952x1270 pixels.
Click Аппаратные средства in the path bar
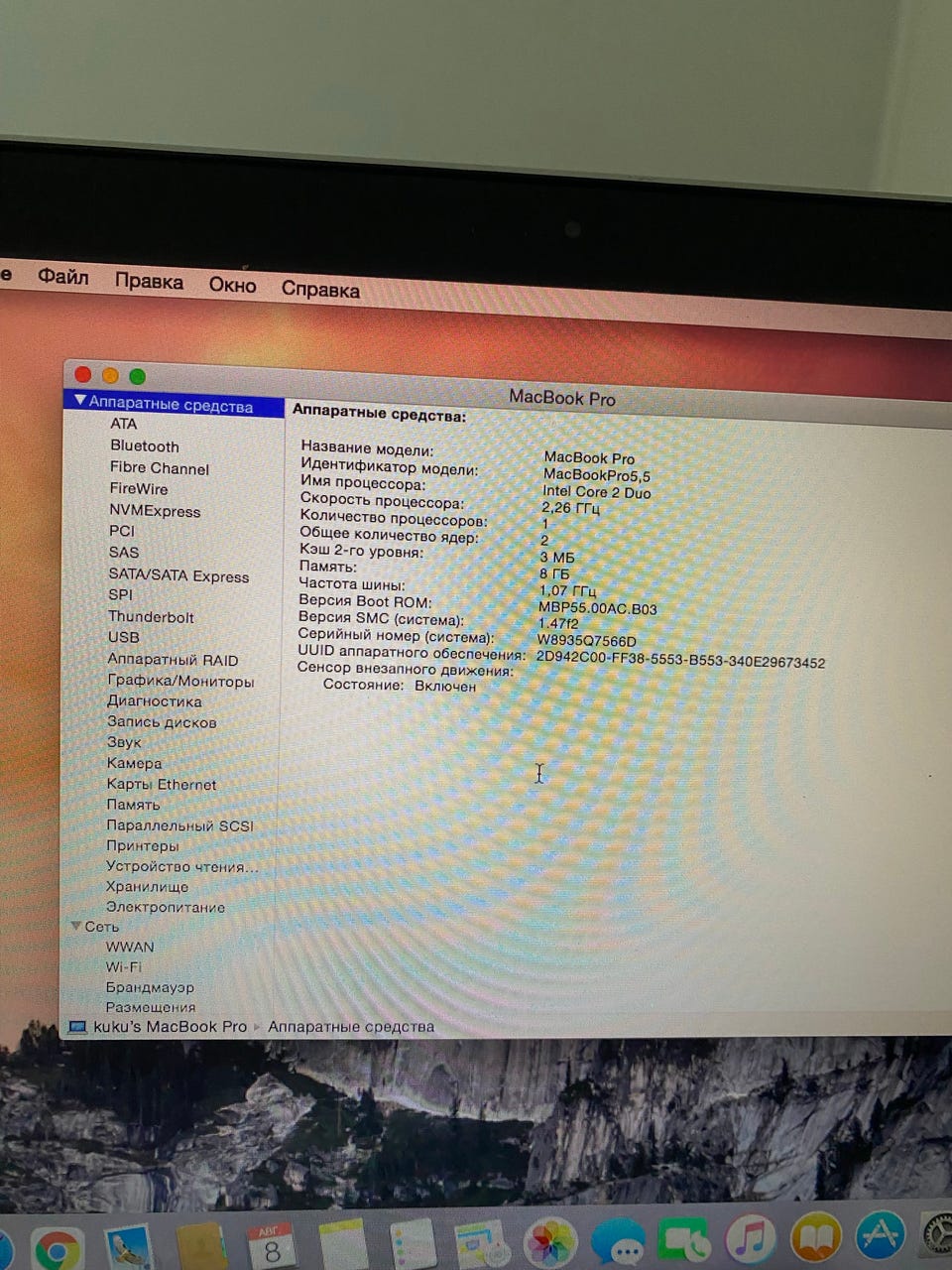pyautogui.click(x=351, y=1027)
